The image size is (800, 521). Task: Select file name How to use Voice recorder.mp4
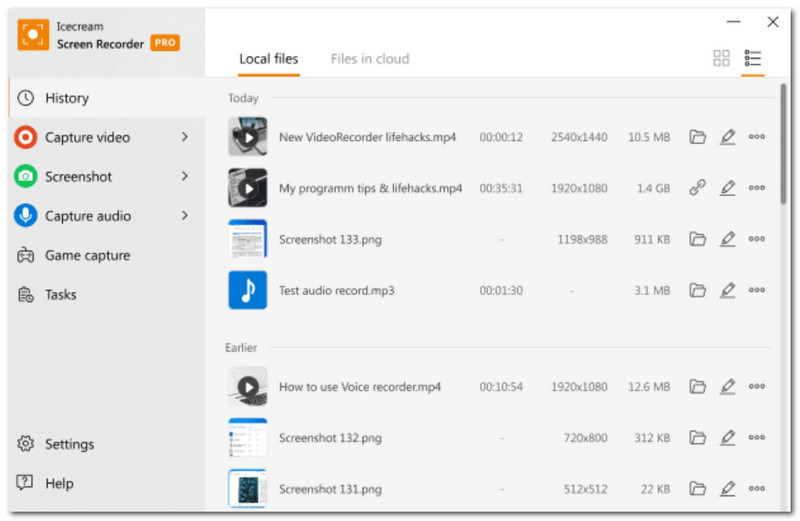tap(360, 387)
